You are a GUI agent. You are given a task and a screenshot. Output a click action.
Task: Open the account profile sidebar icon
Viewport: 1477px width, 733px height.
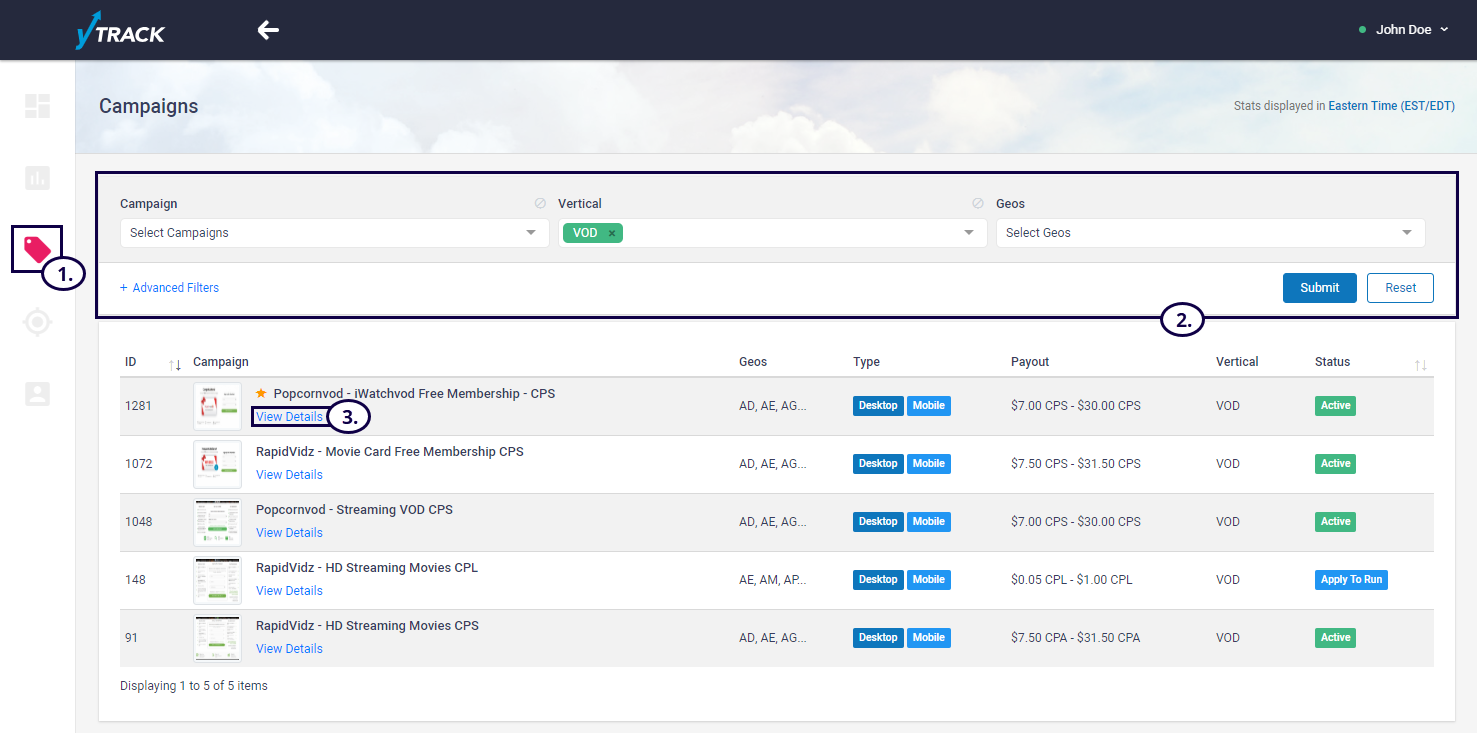pos(37,394)
